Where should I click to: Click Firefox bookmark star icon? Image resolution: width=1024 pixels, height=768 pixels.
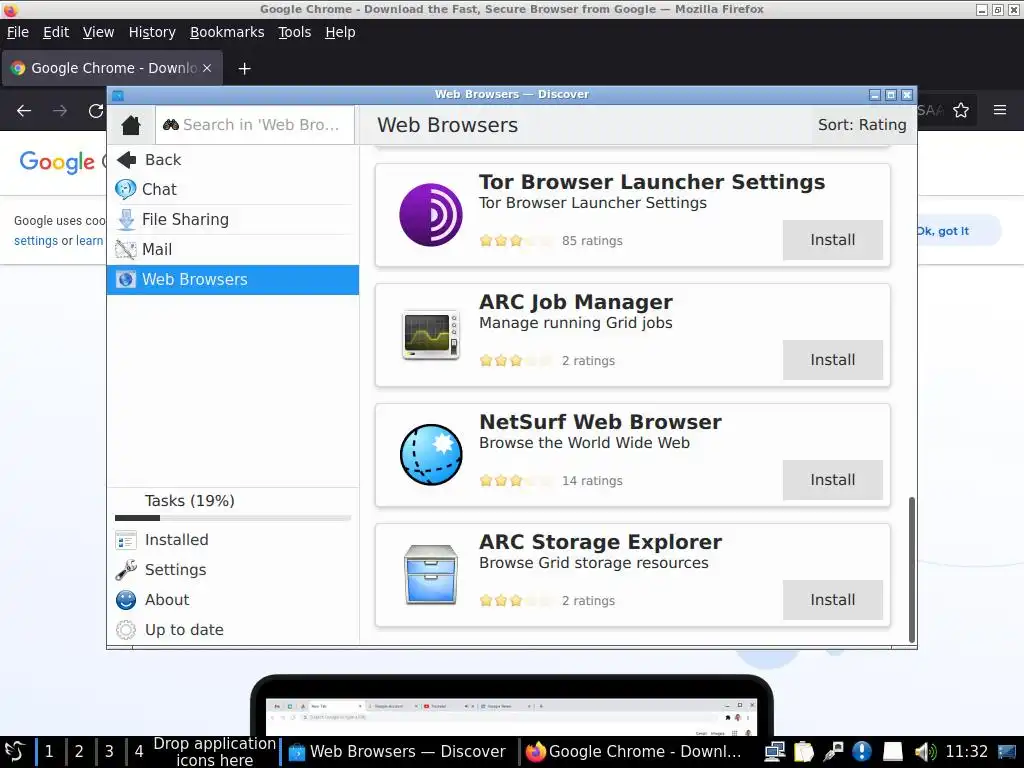tap(961, 110)
